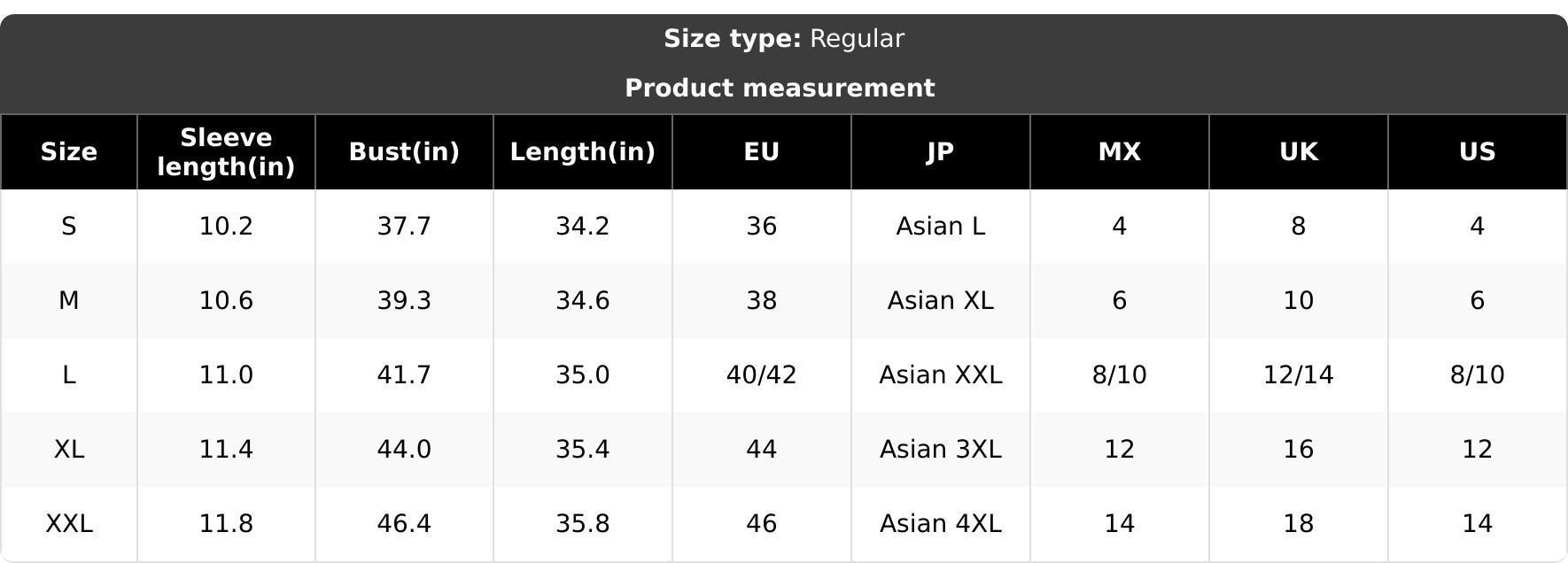
Task: Click the EU column header
Action: pos(762,152)
